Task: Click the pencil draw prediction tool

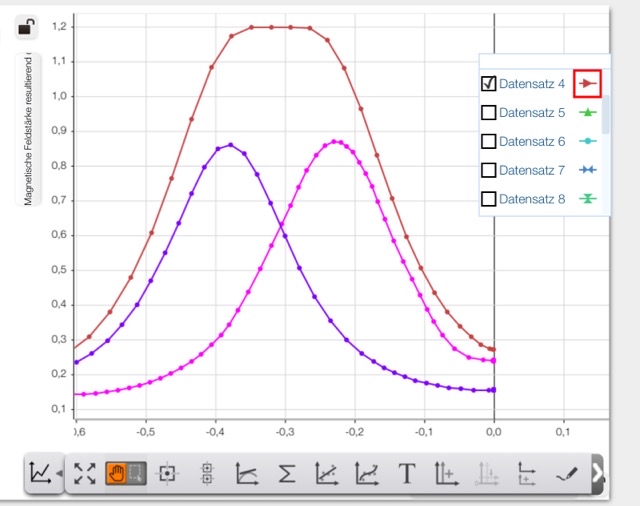Action: point(566,473)
